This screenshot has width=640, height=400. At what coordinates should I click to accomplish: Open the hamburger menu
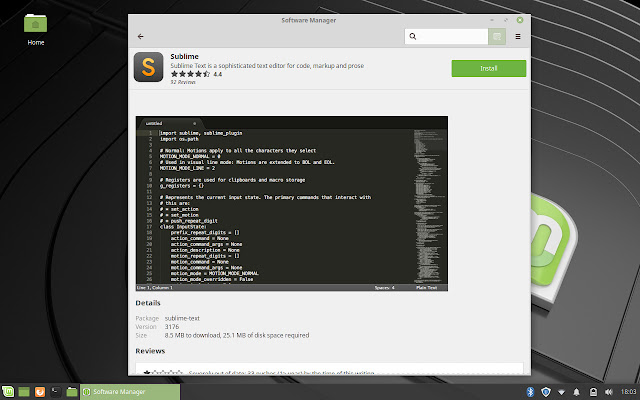click(518, 37)
